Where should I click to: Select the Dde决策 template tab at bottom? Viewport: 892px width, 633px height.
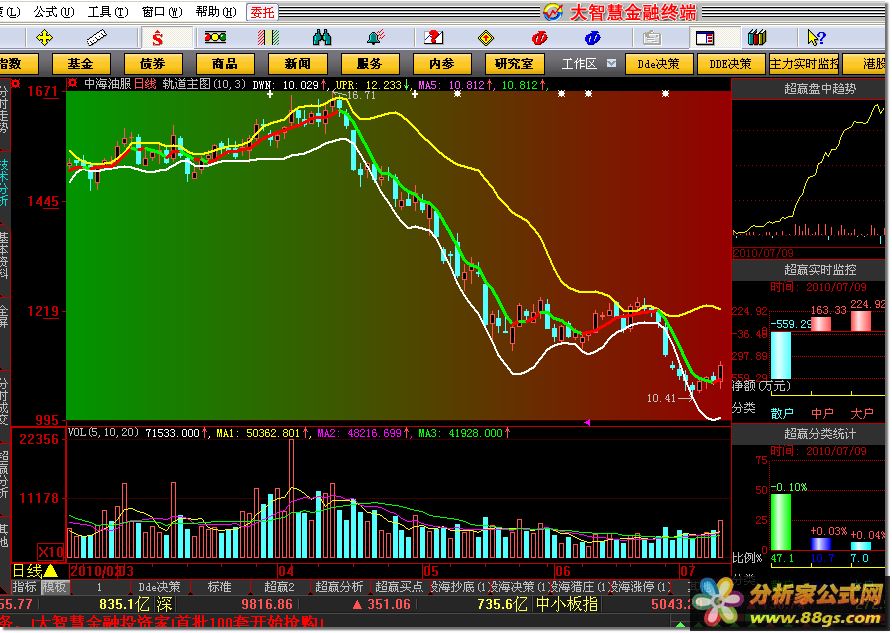[159, 586]
